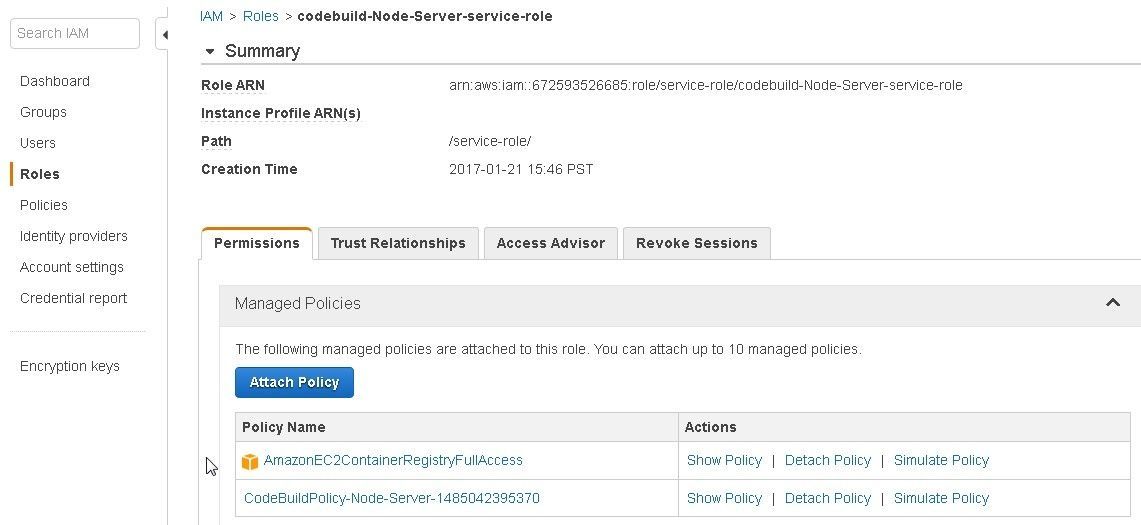Click the Attach Policy button
Viewport: 1141px width, 525px height.
(294, 382)
